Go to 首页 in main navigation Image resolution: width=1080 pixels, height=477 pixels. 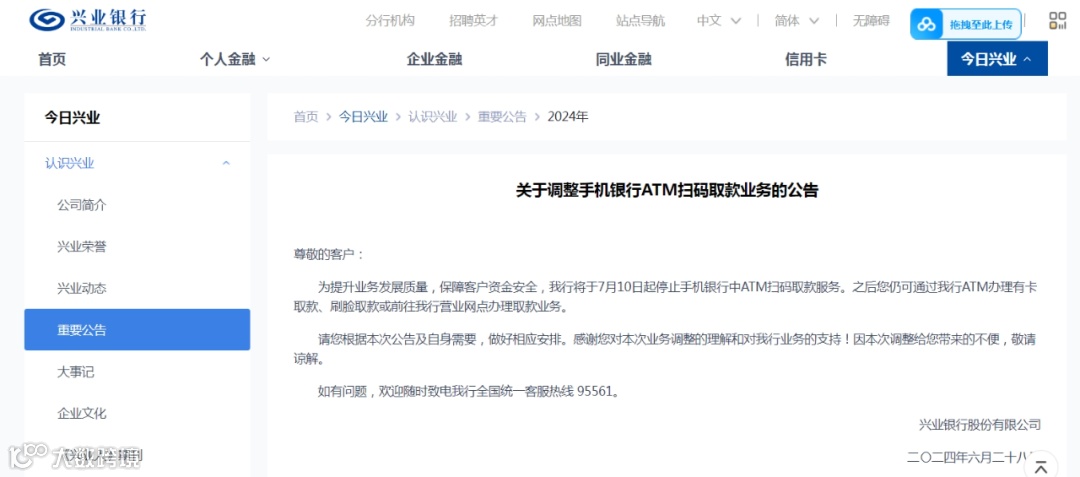pos(52,59)
